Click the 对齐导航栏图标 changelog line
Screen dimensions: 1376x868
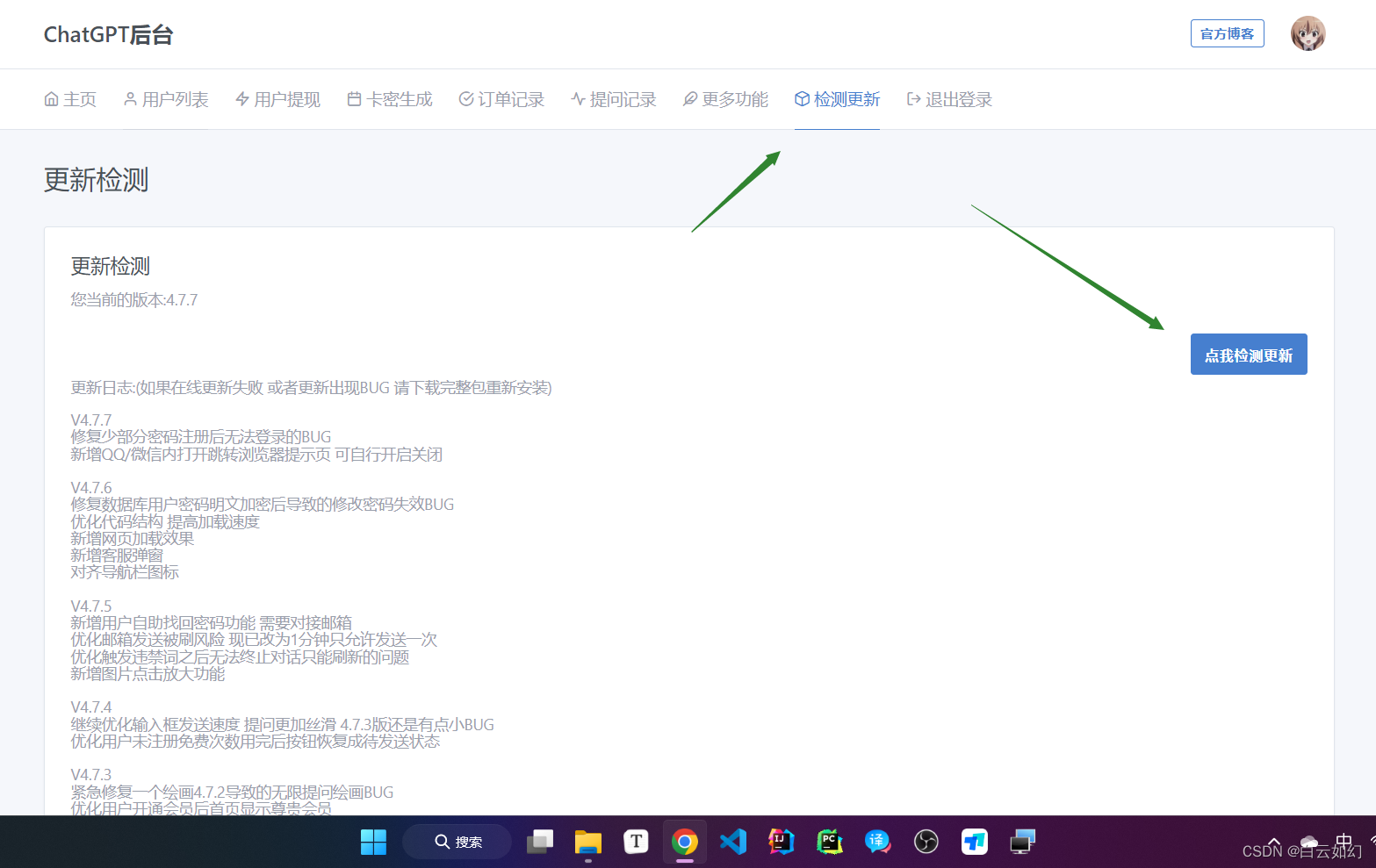click(125, 572)
